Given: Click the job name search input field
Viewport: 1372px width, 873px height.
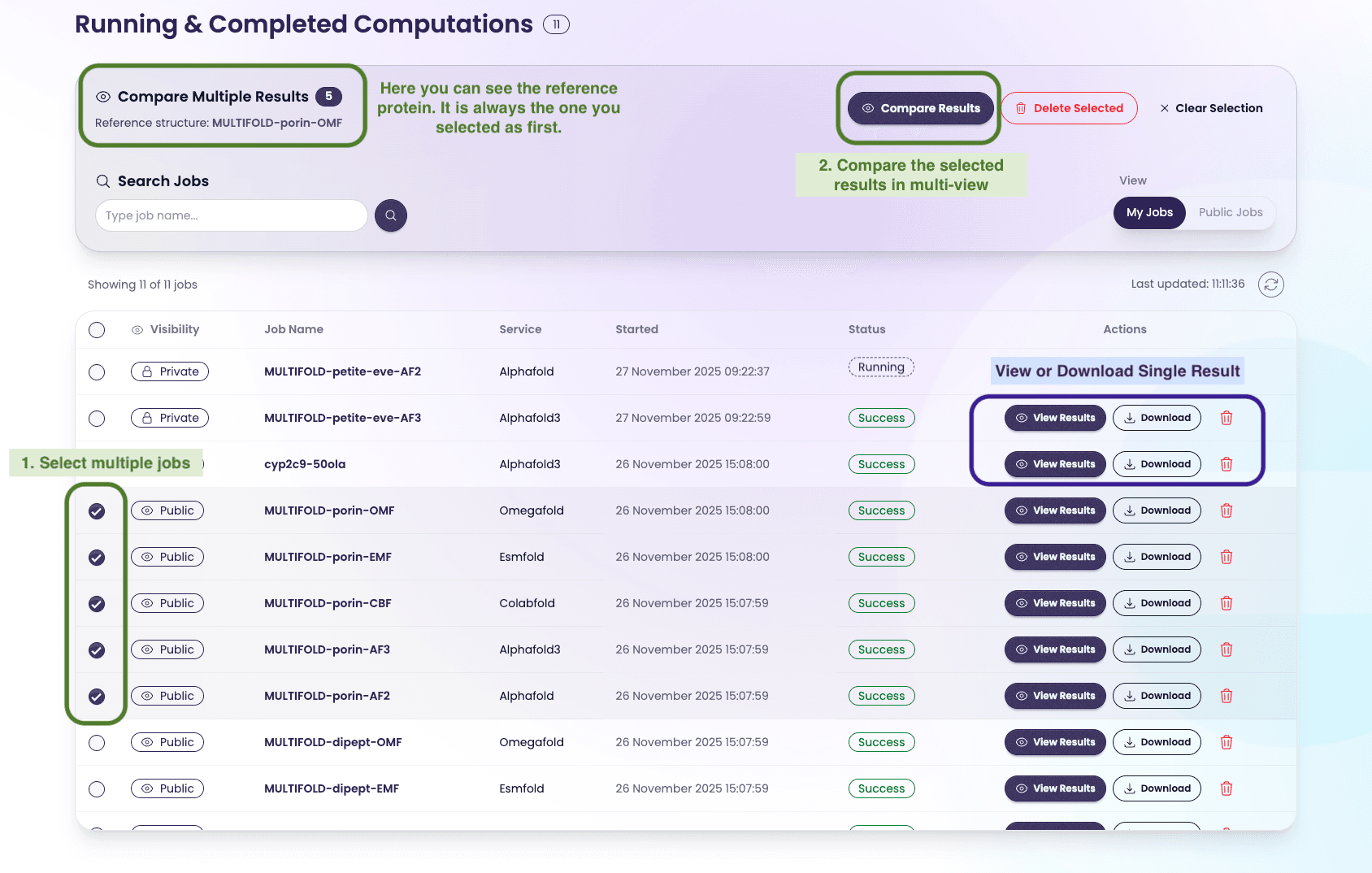Looking at the screenshot, I should (x=231, y=215).
